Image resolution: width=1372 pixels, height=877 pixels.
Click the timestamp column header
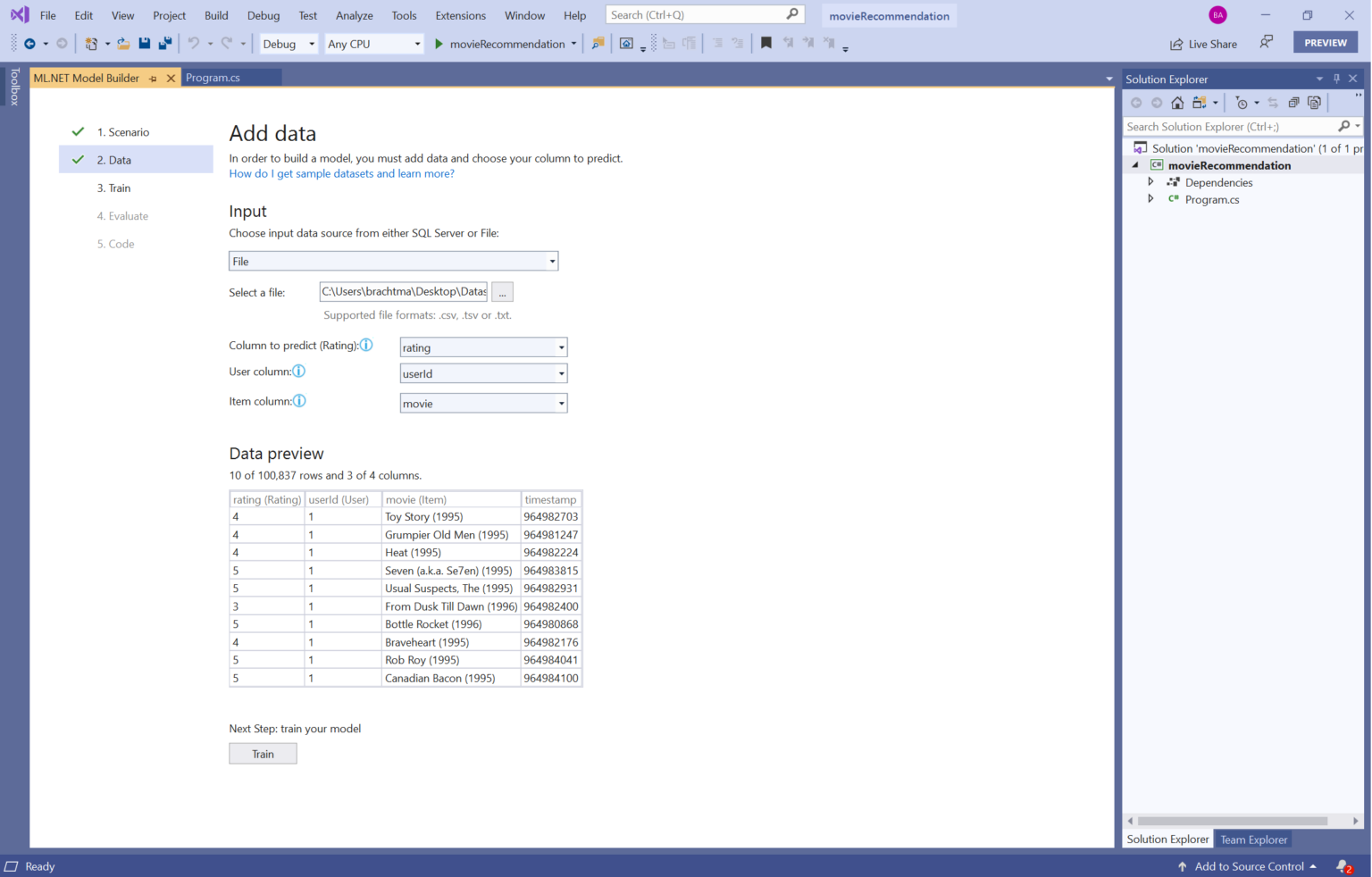[x=550, y=499]
